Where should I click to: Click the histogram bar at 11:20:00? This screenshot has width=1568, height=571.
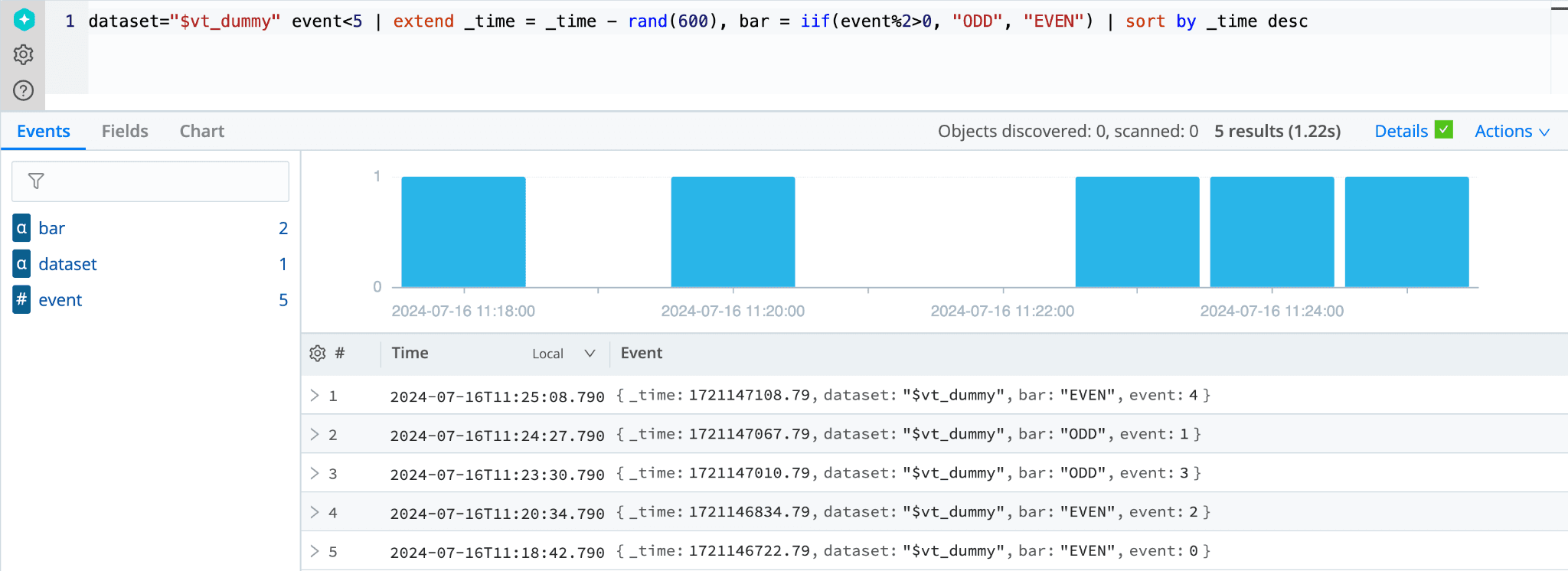tap(733, 232)
